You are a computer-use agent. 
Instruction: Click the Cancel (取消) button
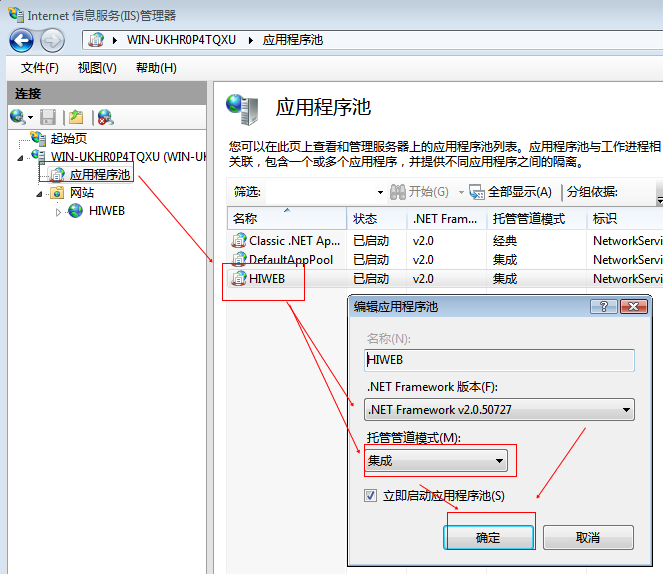point(588,538)
